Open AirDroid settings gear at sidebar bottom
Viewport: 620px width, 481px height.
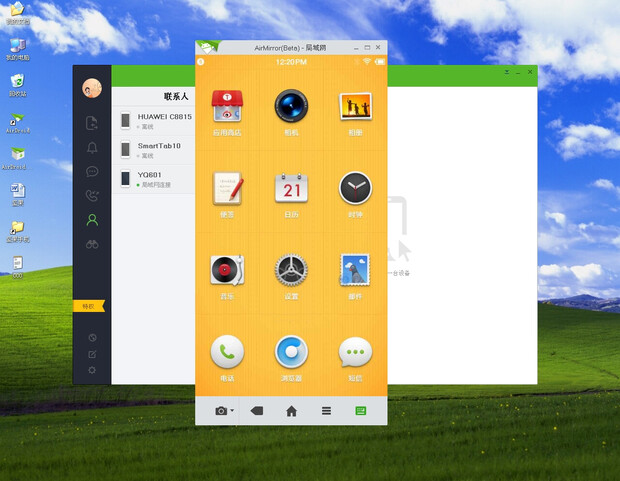[x=92, y=370]
